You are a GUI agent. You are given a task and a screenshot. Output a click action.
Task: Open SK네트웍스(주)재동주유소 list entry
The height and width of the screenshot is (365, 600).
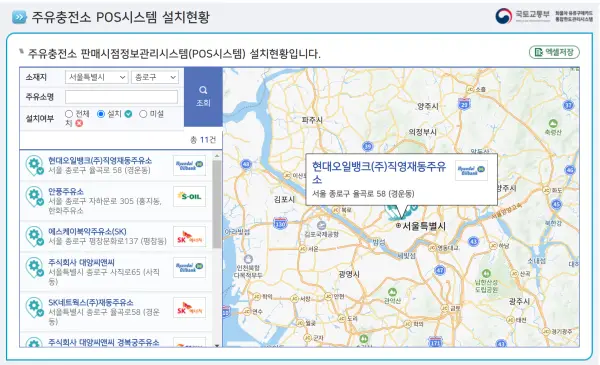click(x=91, y=303)
